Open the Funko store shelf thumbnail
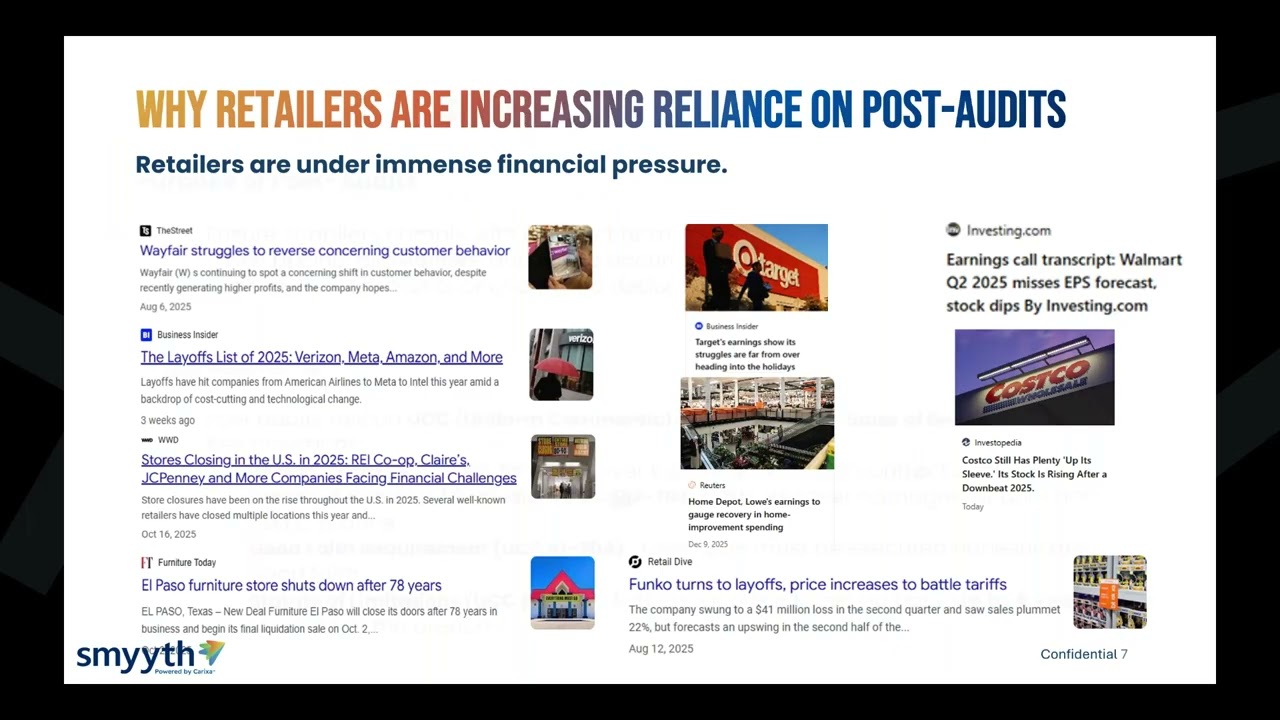The image size is (1280, 720). pyautogui.click(x=1110, y=592)
